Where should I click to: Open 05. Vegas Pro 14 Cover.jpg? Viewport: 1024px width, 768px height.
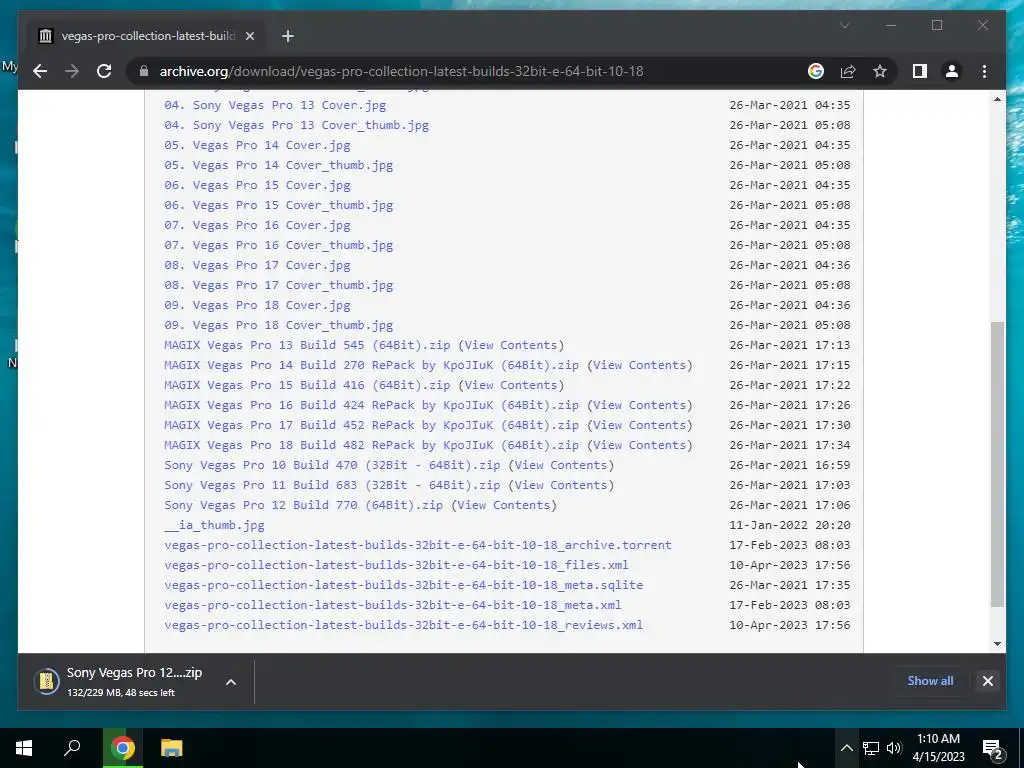point(257,145)
